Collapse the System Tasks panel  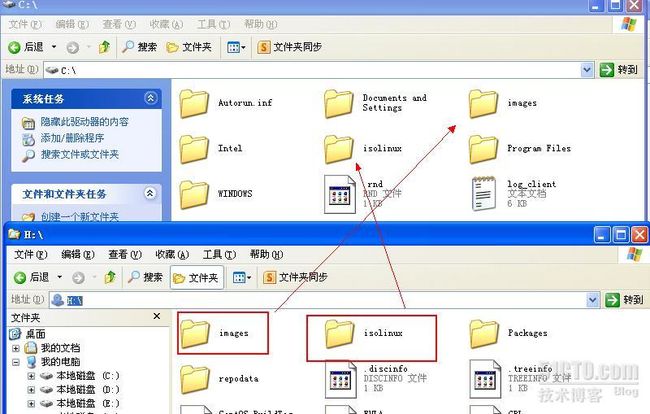click(150, 98)
